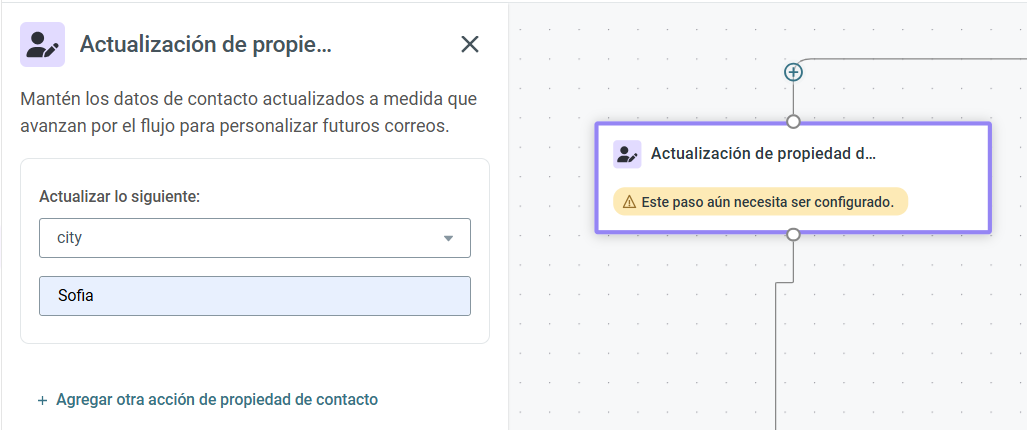Image resolution: width=1027 pixels, height=430 pixels.
Task: Click the warning triangle icon in the node
Action: (629, 202)
